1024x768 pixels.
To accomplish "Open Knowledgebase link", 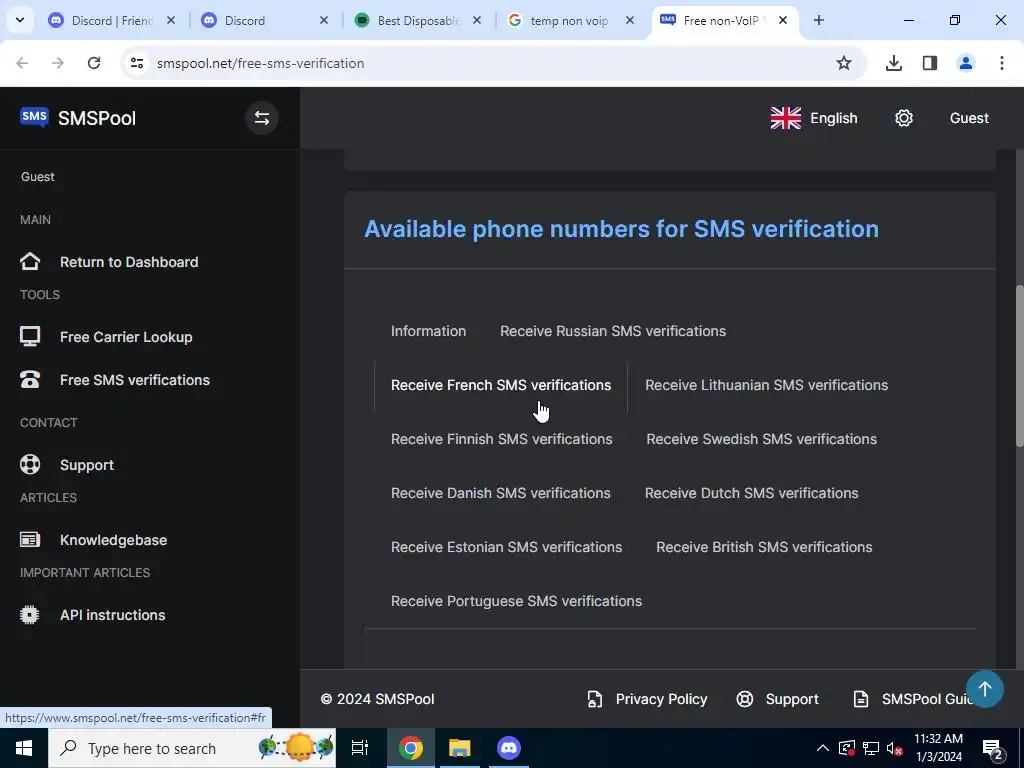I will [114, 540].
